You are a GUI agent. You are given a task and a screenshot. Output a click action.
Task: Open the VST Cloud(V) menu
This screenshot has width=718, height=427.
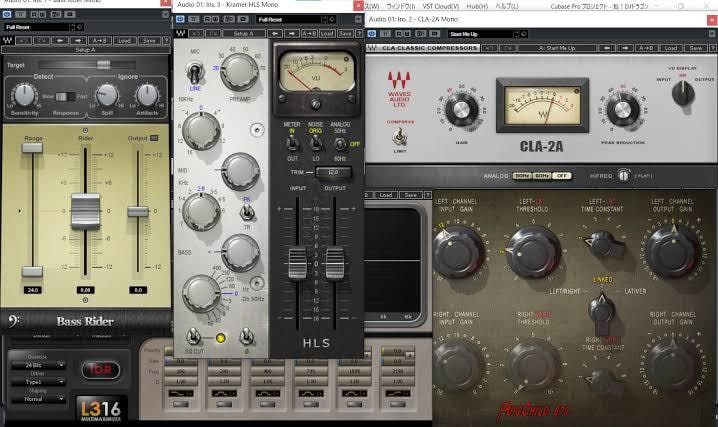pos(441,6)
